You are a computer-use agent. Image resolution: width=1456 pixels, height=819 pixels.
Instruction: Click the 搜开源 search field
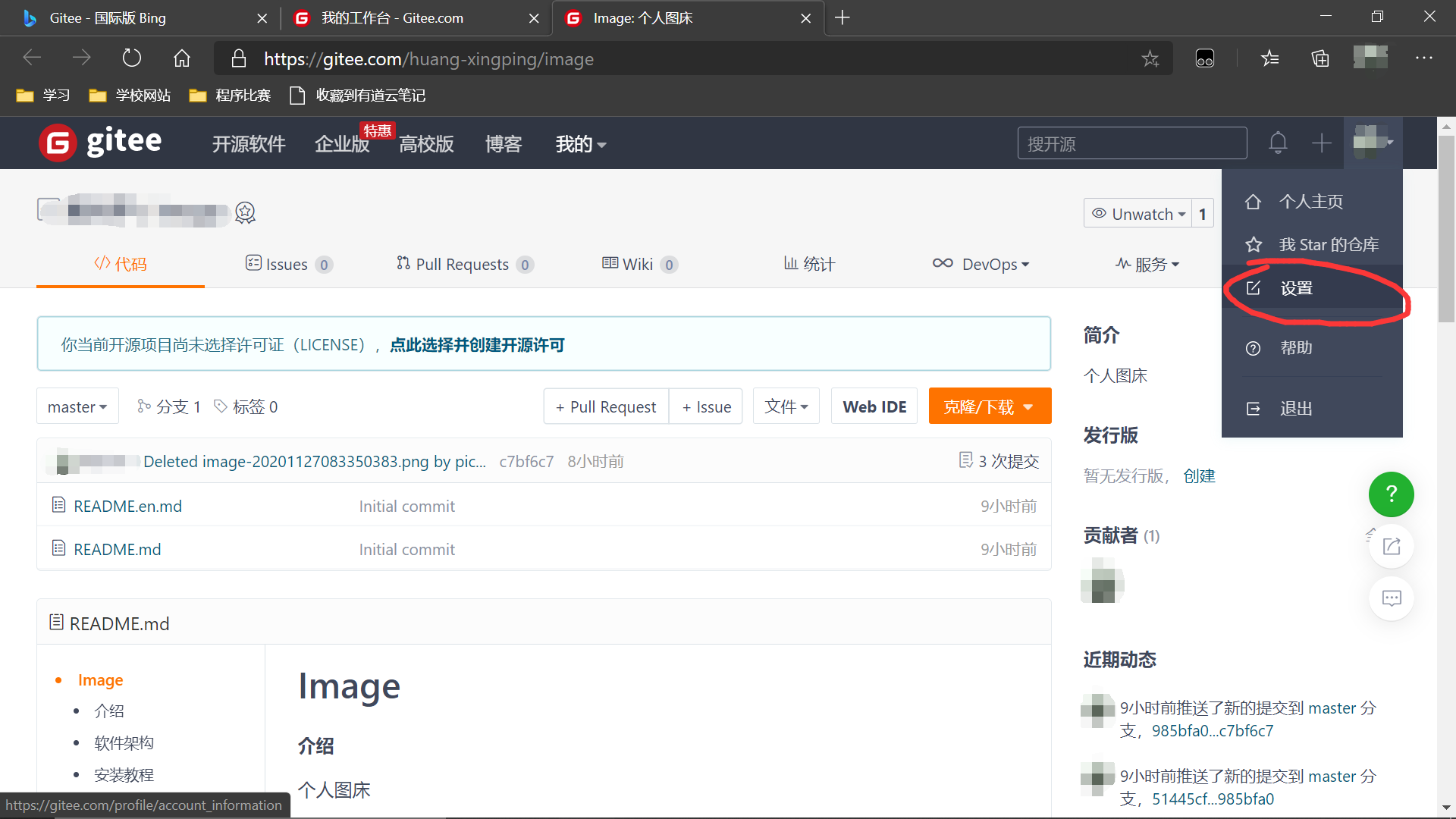1132,143
